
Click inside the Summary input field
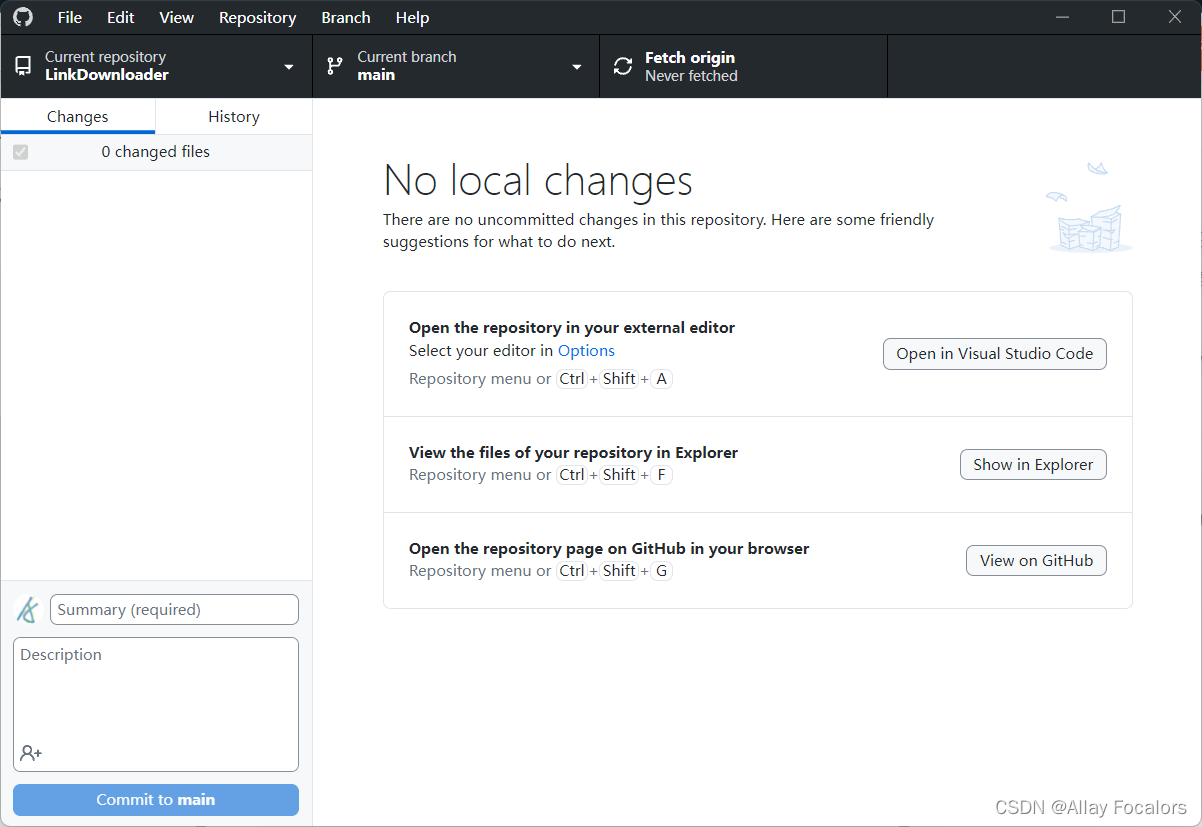pos(174,609)
